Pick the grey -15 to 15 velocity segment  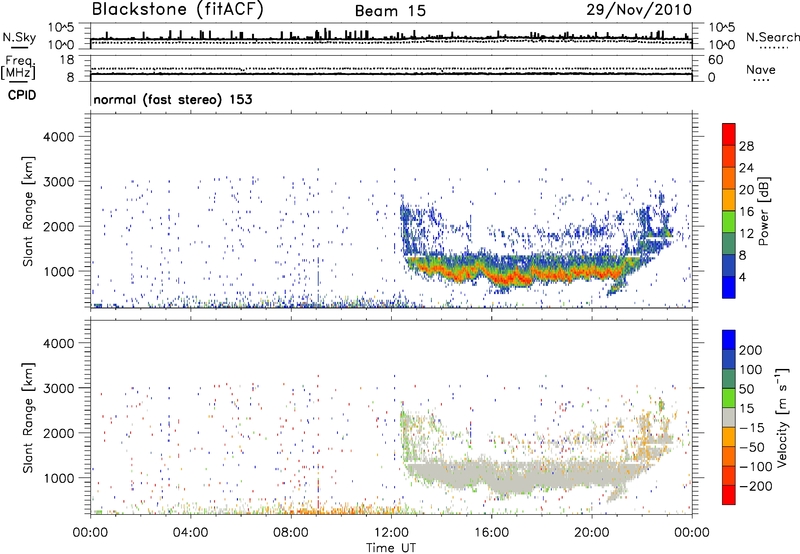click(x=729, y=417)
